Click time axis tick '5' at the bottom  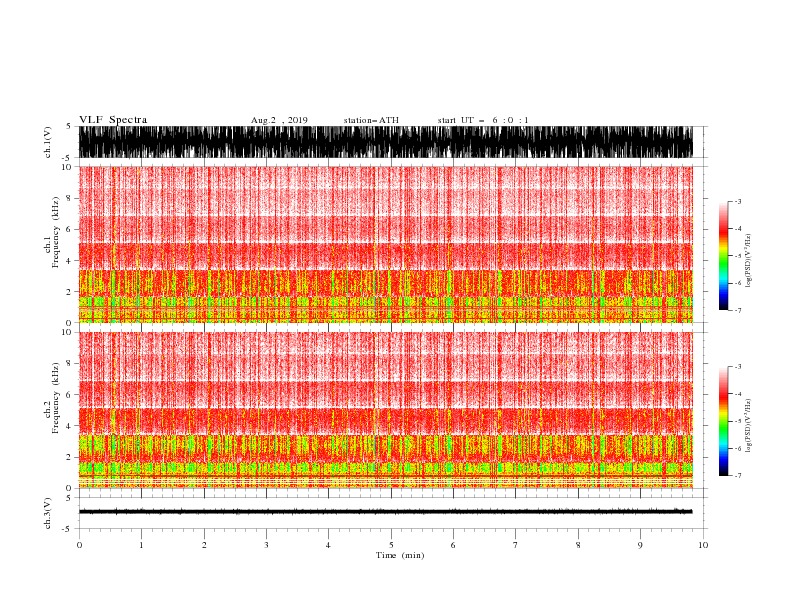click(x=391, y=545)
